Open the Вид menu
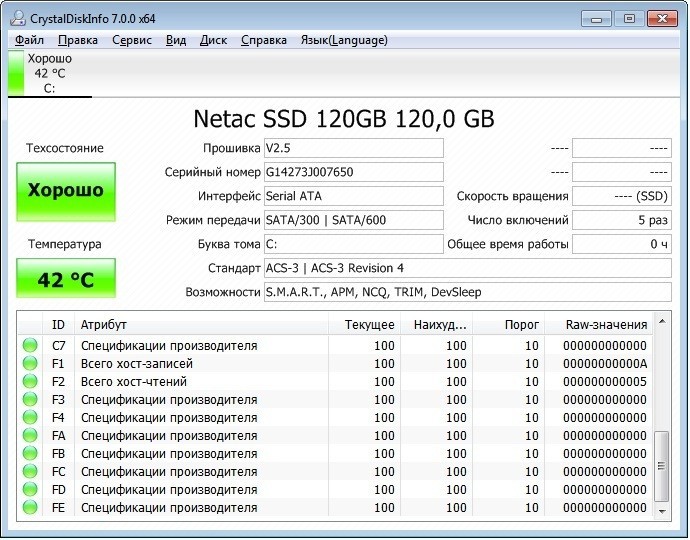690x540 pixels. click(176, 40)
